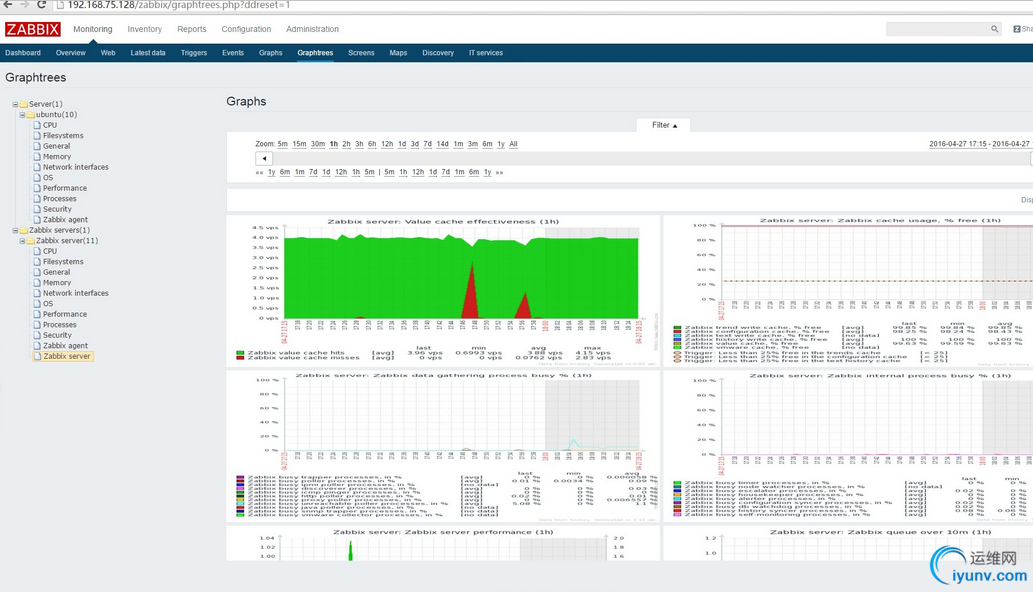The height and width of the screenshot is (592, 1033).
Task: Click the Zabbix server folder icon
Action: [30, 241]
